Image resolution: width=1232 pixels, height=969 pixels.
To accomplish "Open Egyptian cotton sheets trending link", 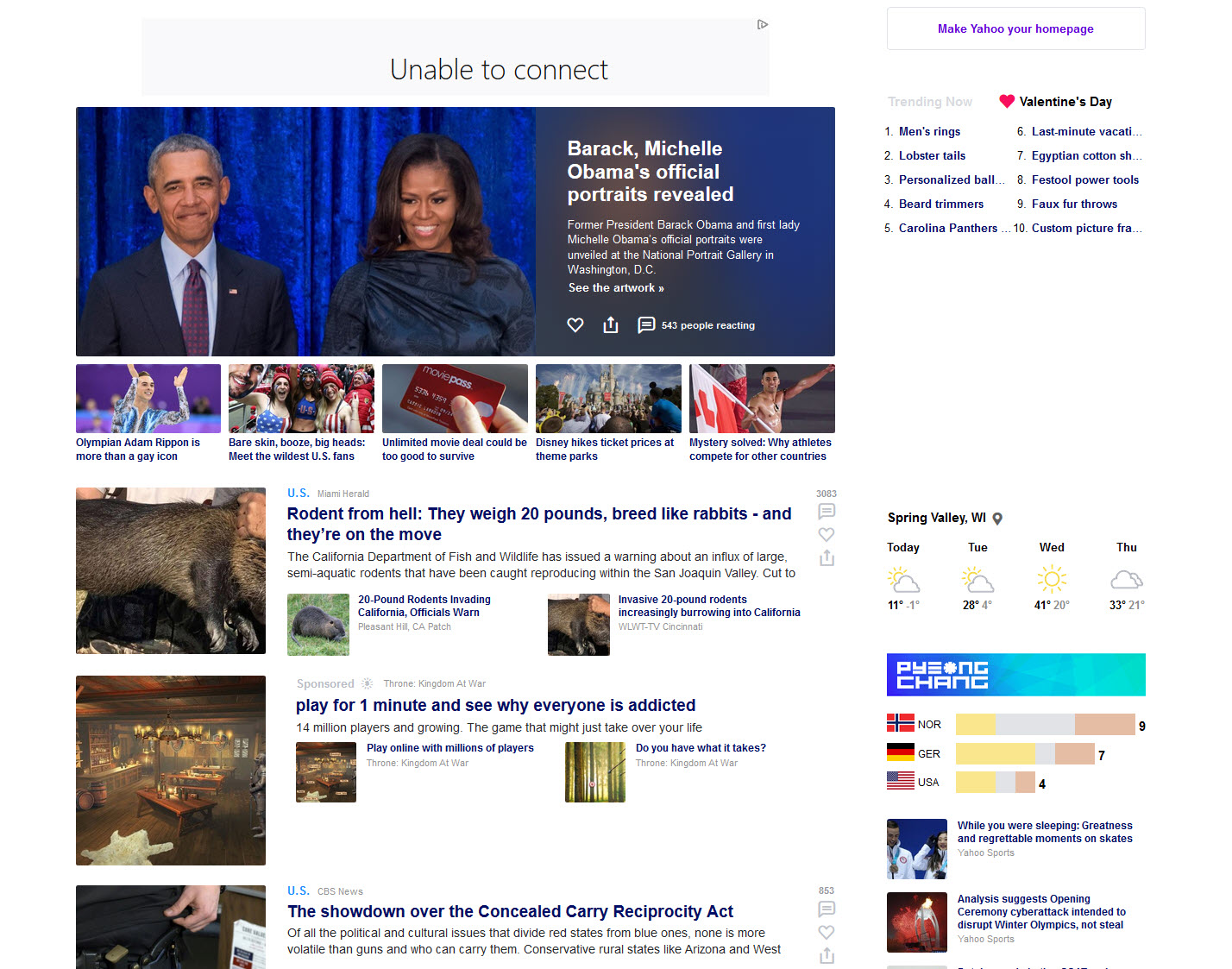I will 1086,156.
